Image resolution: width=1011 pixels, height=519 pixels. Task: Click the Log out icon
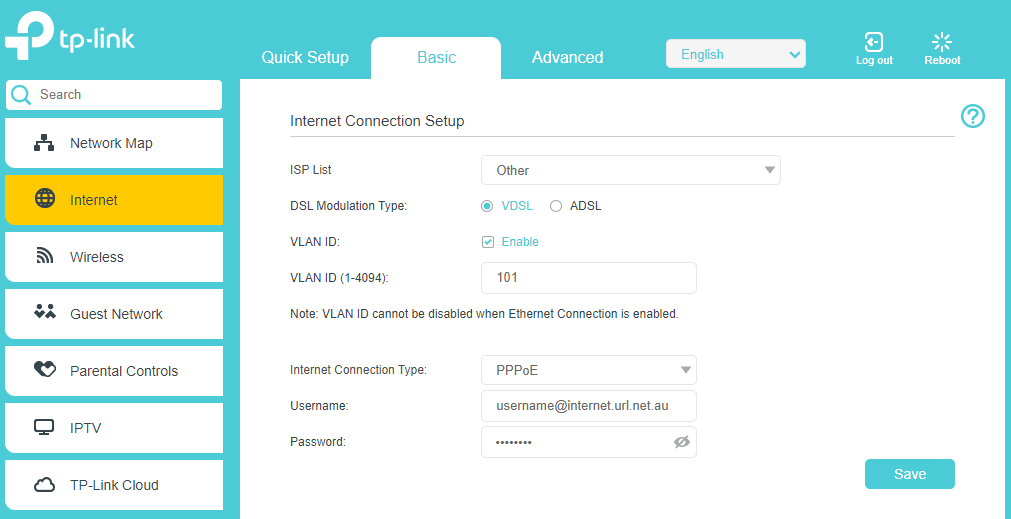(x=874, y=43)
